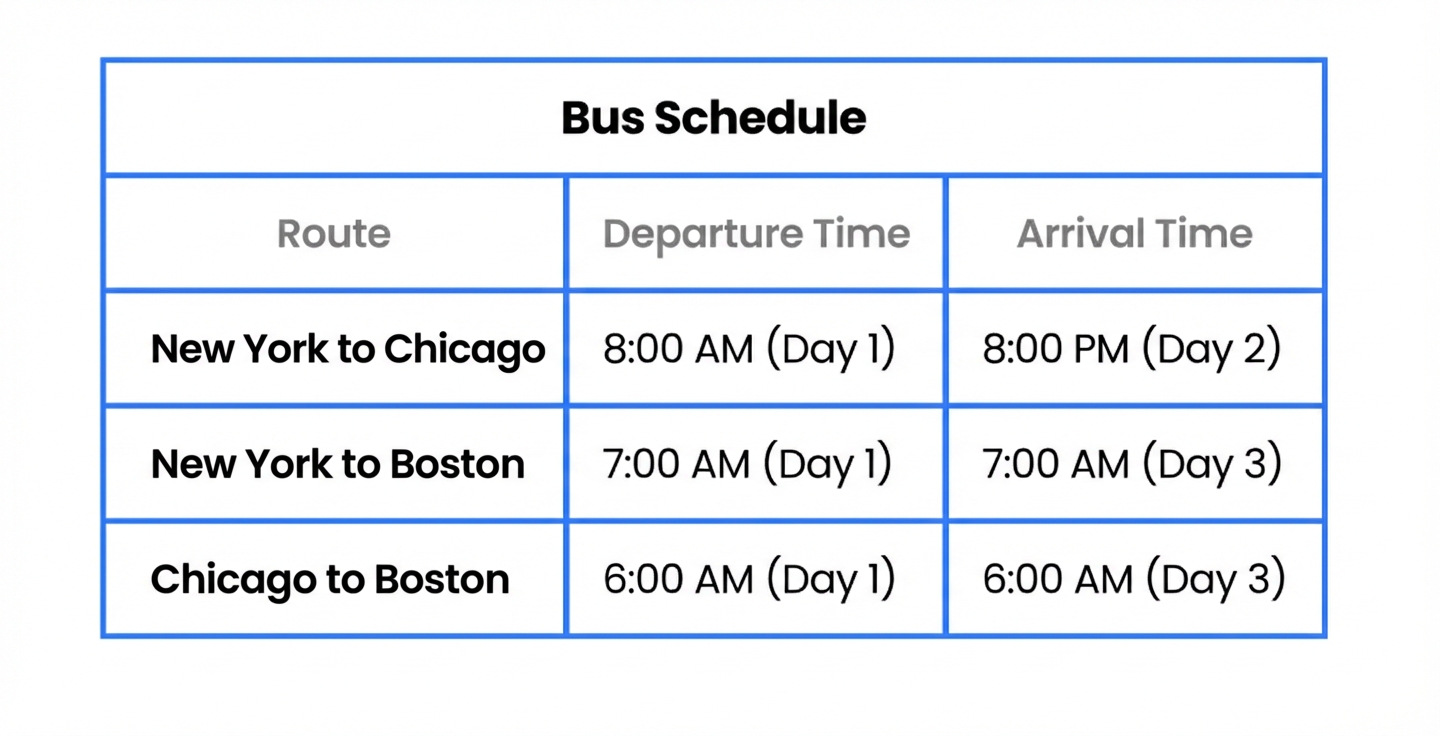This screenshot has height=736, width=1440.
Task: Click the "New York to Boston" route cell
Action: [338, 464]
